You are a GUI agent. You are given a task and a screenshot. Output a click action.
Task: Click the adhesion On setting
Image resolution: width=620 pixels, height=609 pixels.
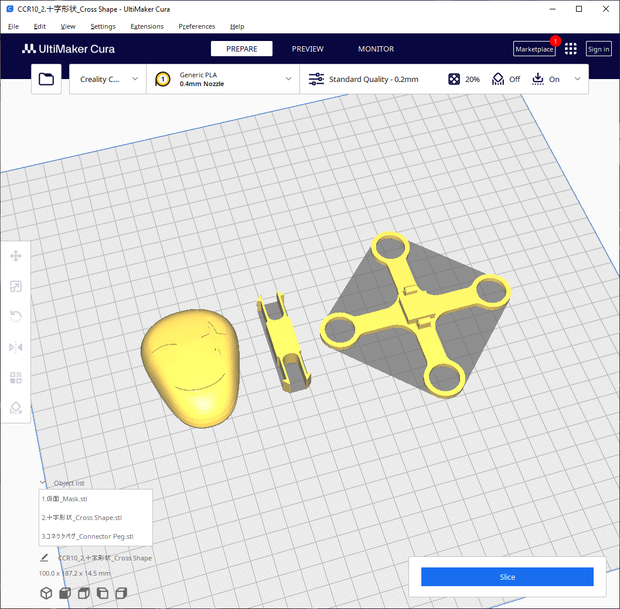[x=546, y=79]
